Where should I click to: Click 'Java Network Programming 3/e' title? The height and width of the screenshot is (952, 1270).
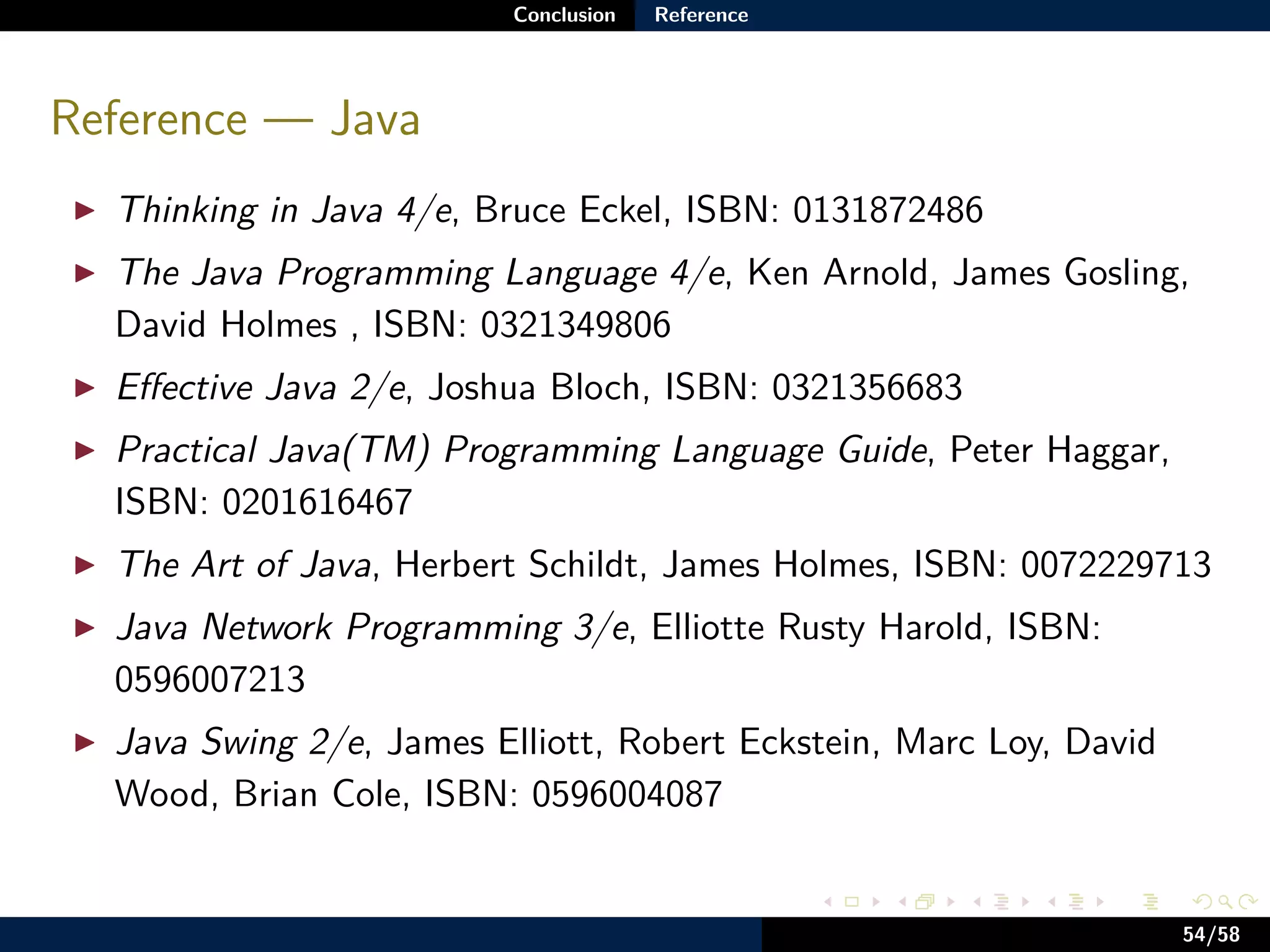(x=373, y=628)
